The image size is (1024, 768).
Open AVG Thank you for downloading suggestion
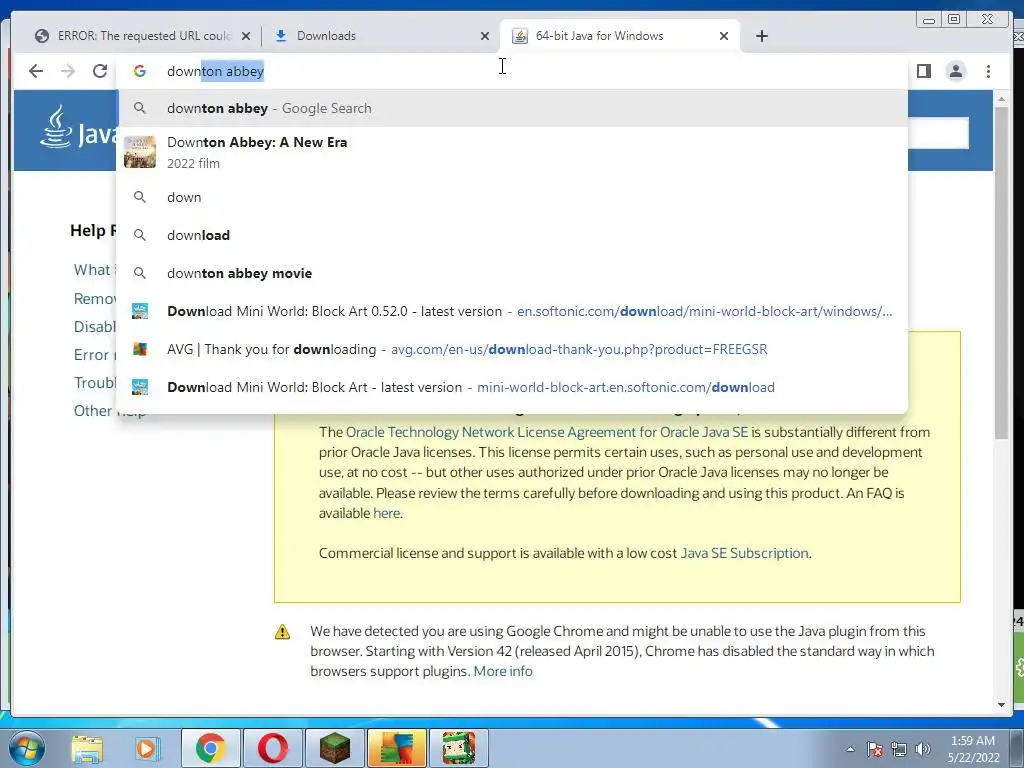513,349
